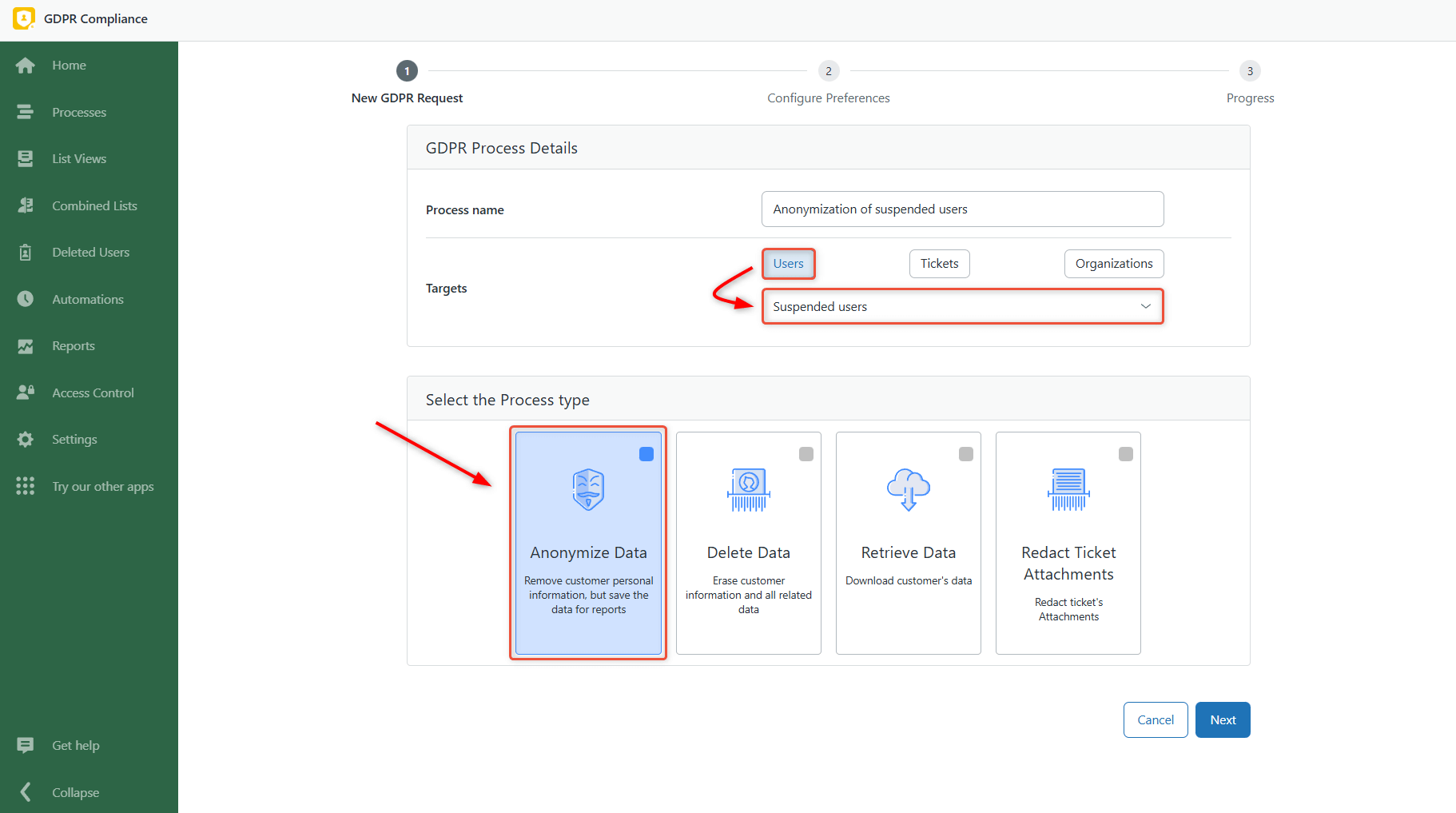Uncheck the Anonymize Data checkbox
This screenshot has width=1456, height=813.
[x=646, y=454]
